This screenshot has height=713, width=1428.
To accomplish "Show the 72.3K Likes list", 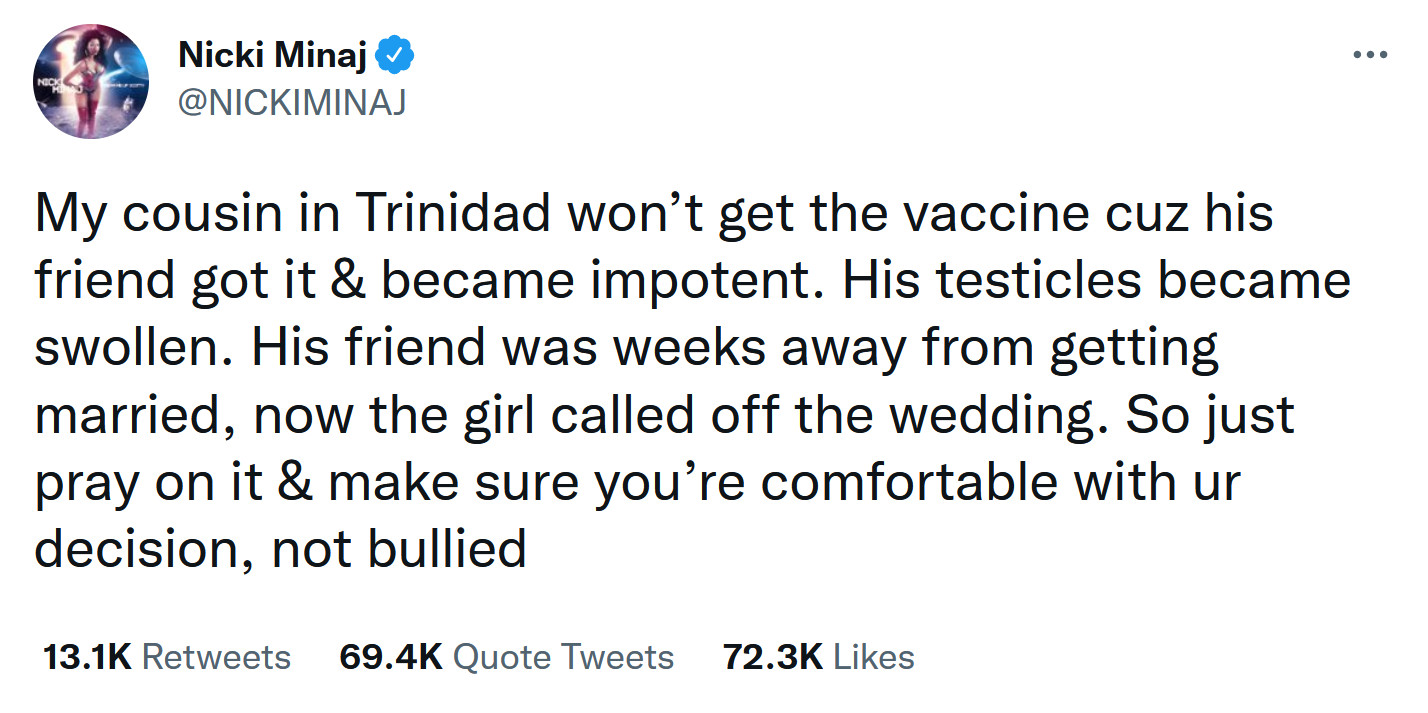I will click(x=818, y=657).
